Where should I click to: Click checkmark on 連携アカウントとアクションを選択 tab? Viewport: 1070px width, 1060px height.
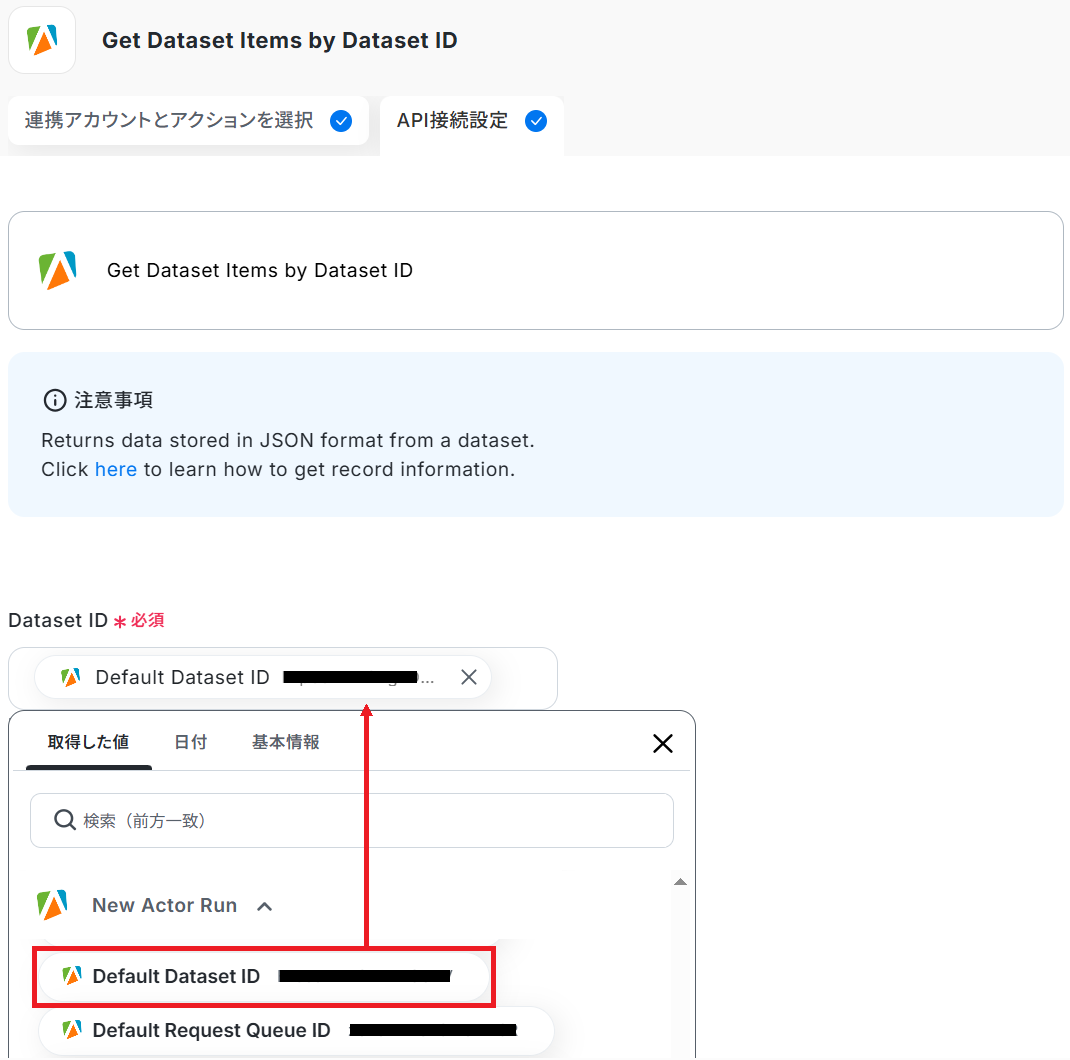click(x=341, y=121)
